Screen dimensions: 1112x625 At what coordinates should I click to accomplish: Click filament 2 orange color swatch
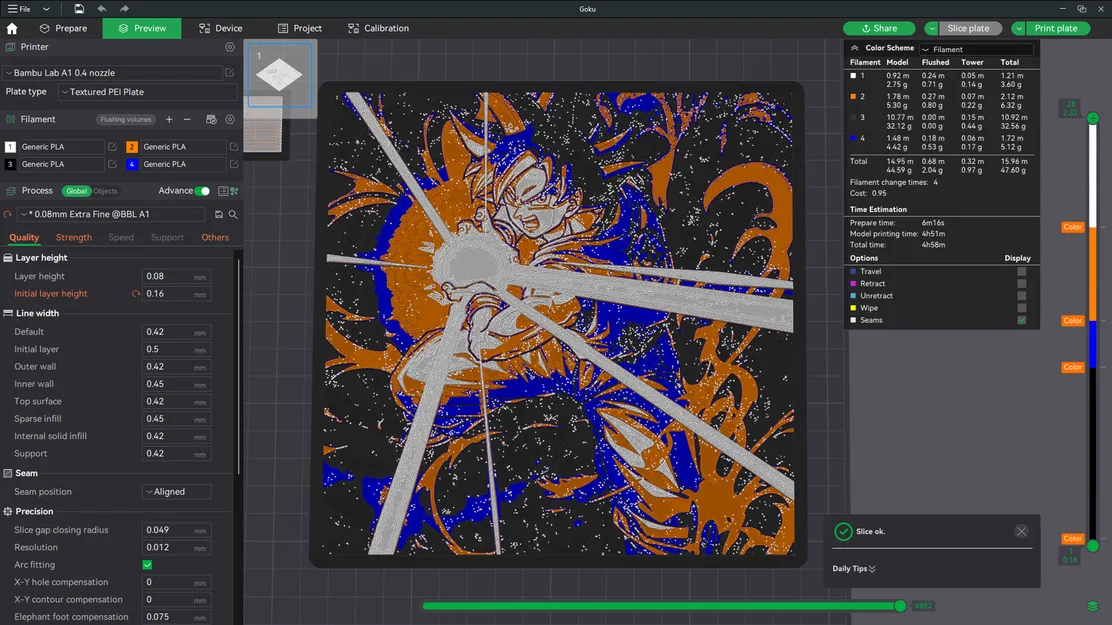point(132,146)
